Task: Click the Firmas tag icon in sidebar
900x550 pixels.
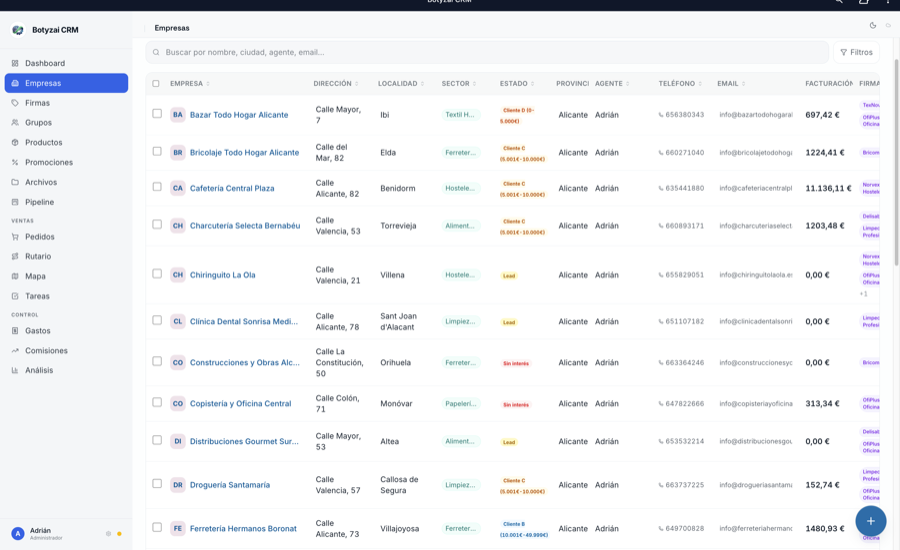Action: coord(15,103)
